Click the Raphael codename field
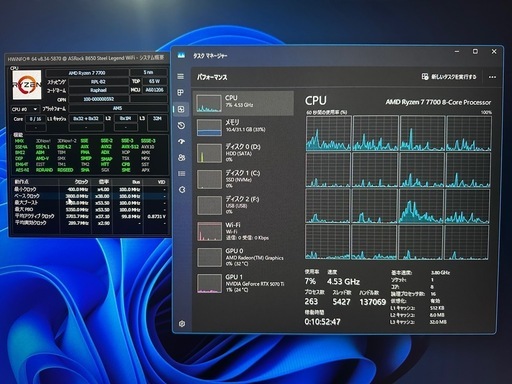This screenshot has width=512, height=384. [x=98, y=90]
